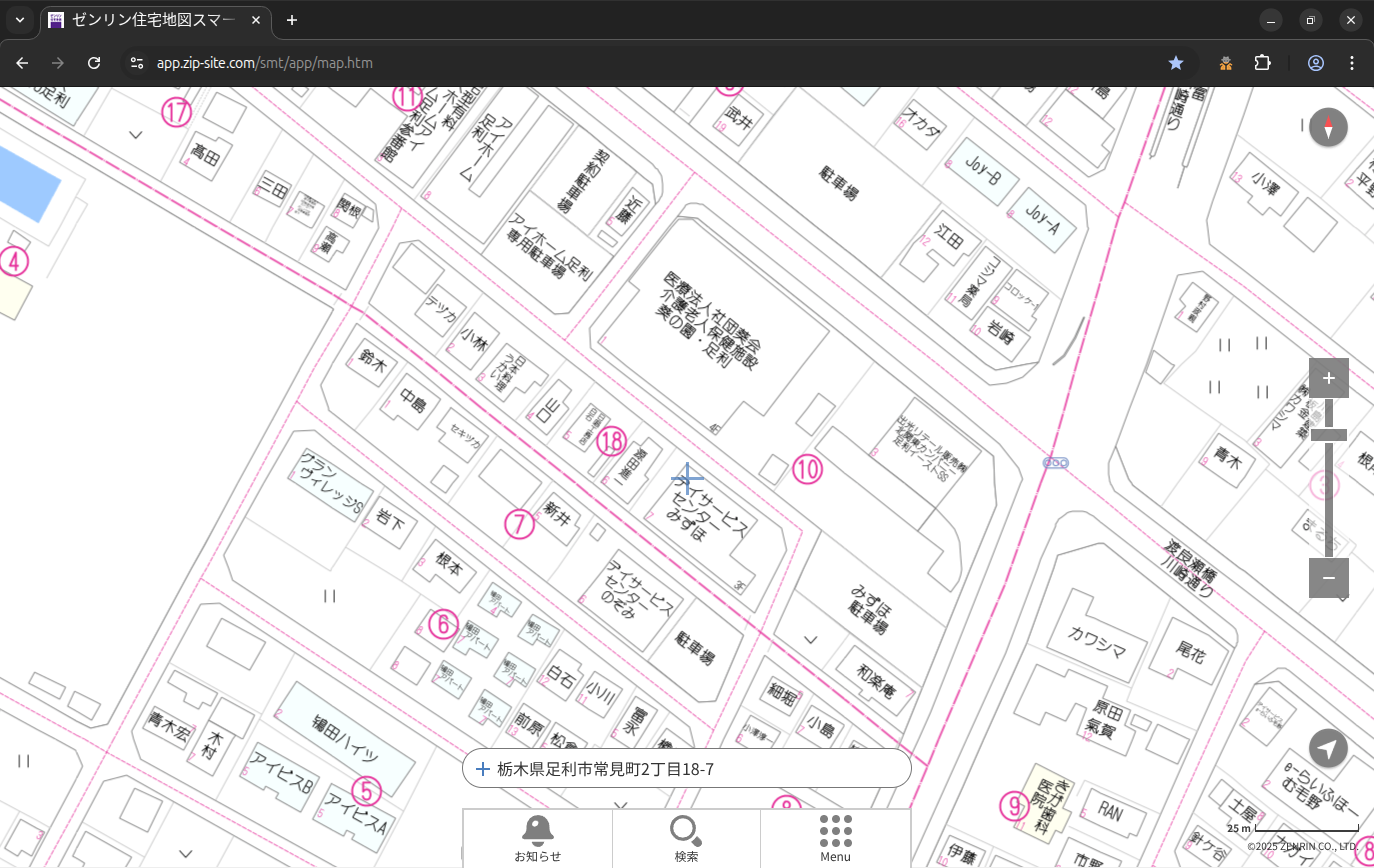Zoom out with the minus button
The height and width of the screenshot is (868, 1374).
point(1328,578)
